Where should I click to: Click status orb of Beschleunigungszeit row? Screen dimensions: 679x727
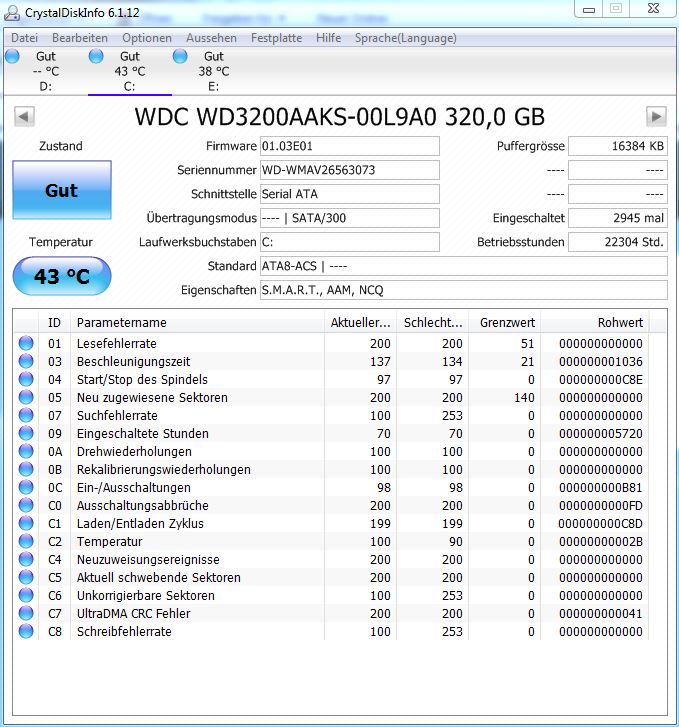26,361
